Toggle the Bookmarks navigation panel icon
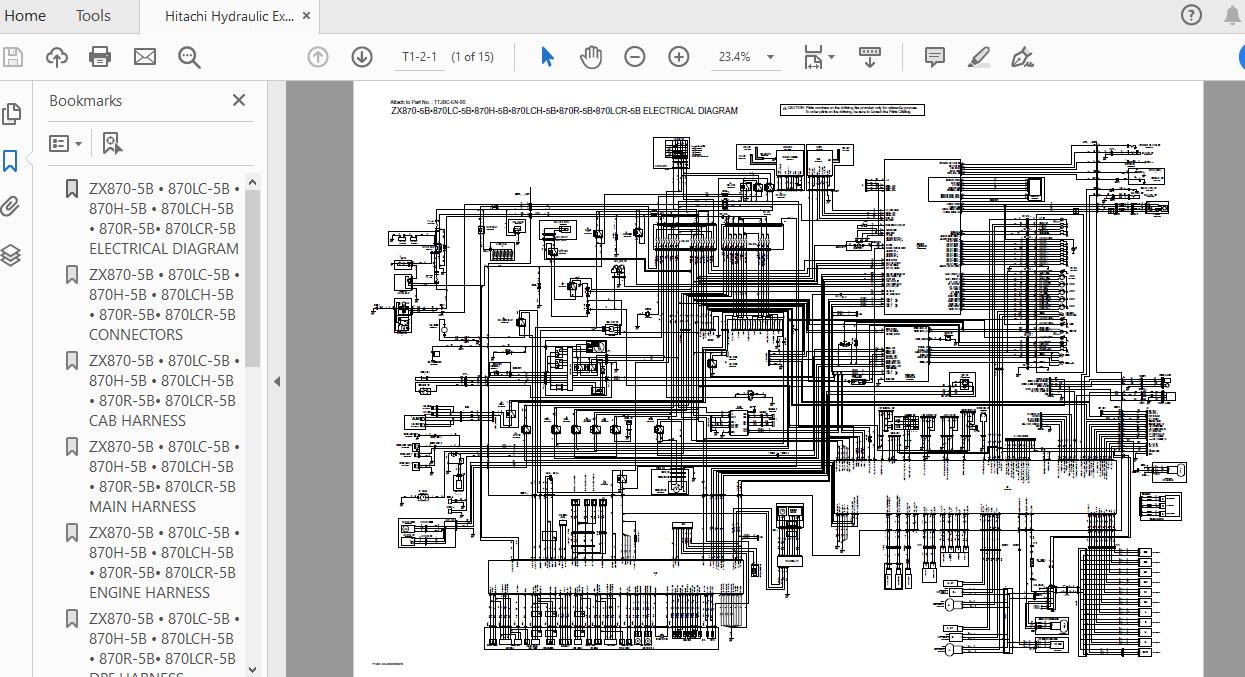 [11, 160]
